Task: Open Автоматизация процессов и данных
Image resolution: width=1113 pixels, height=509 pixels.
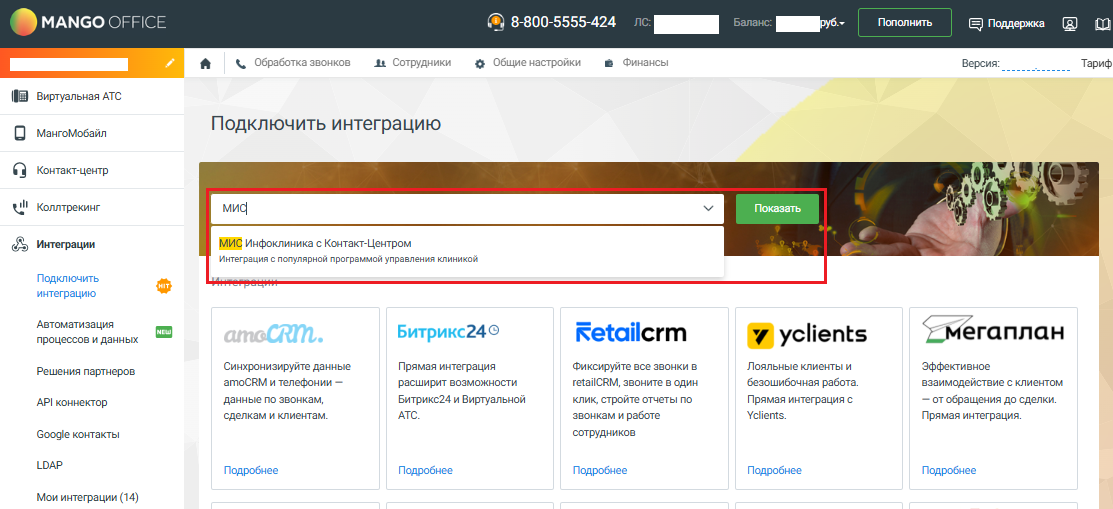Action: pyautogui.click(x=87, y=332)
